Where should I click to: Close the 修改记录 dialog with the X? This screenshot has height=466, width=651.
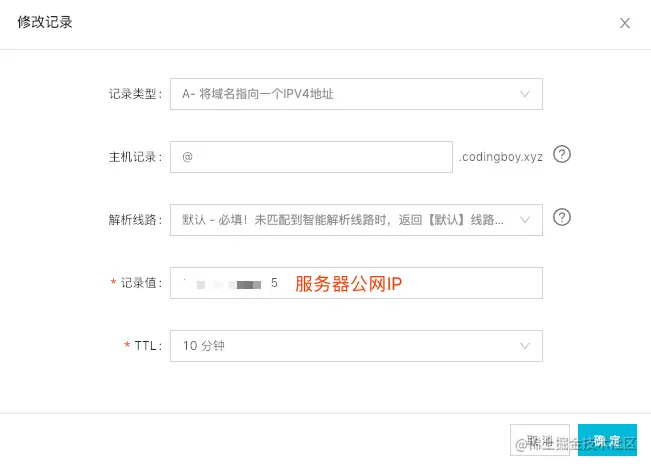click(x=624, y=23)
